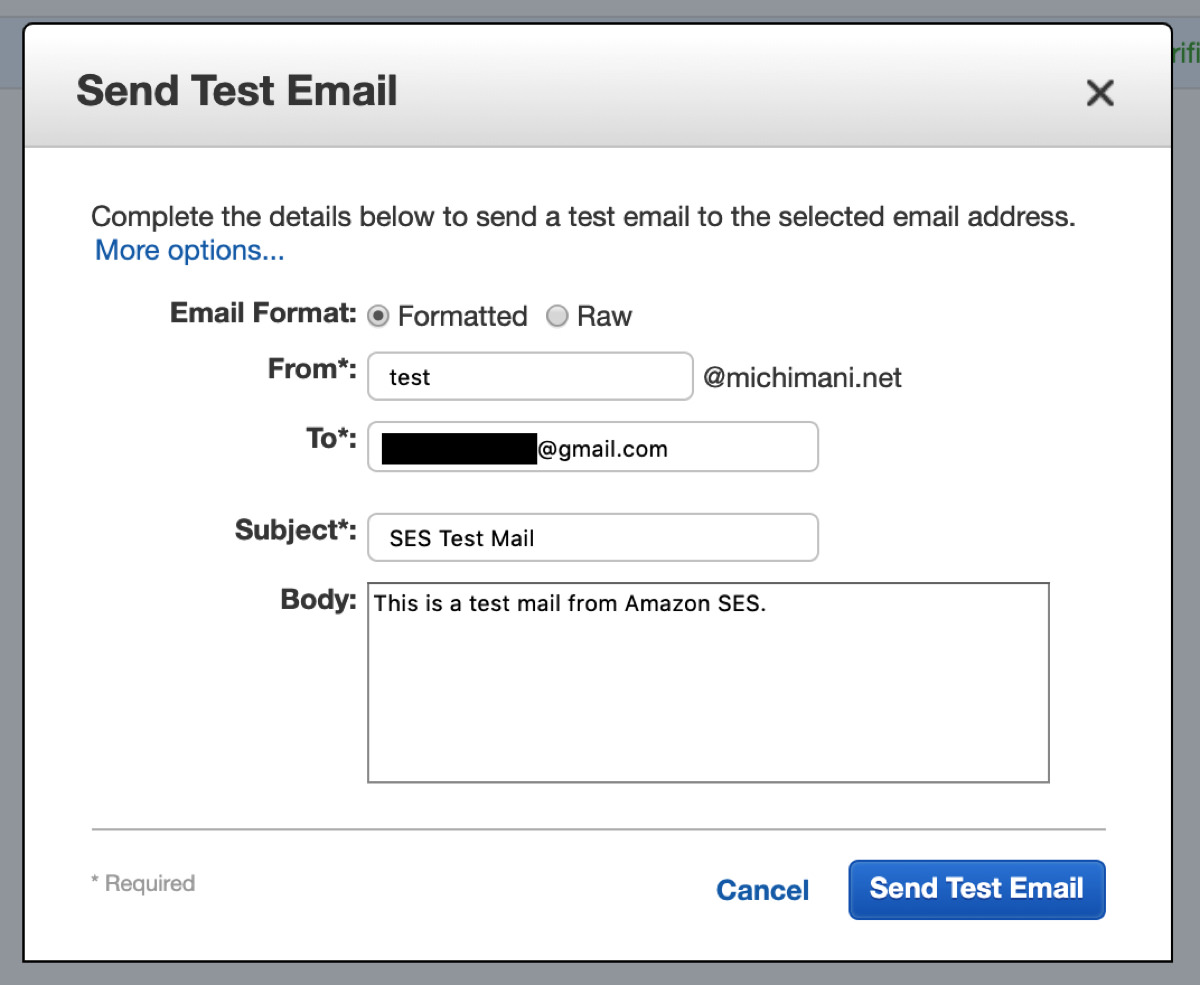Select the Subject field containing SES Test Mail
The width and height of the screenshot is (1200, 985).
tap(592, 537)
